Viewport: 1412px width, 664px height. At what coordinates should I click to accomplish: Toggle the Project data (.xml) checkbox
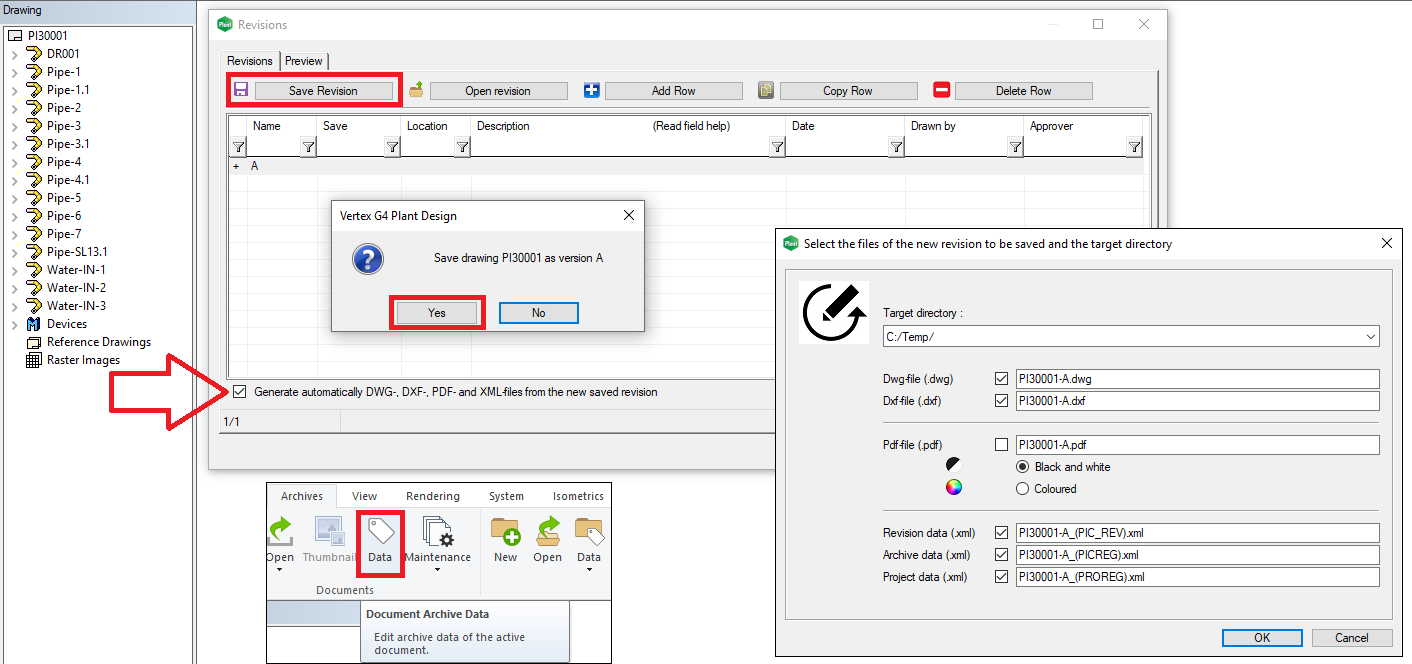[x=1002, y=577]
